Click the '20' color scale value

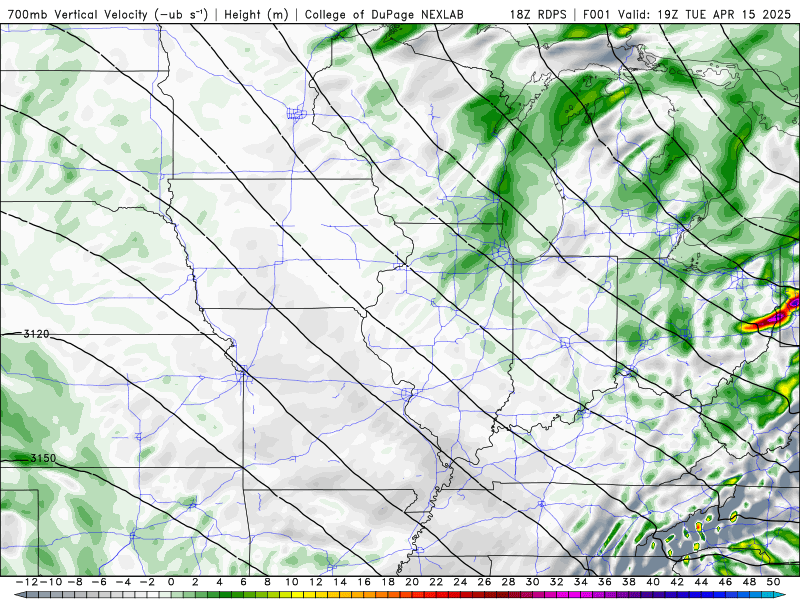[412, 582]
